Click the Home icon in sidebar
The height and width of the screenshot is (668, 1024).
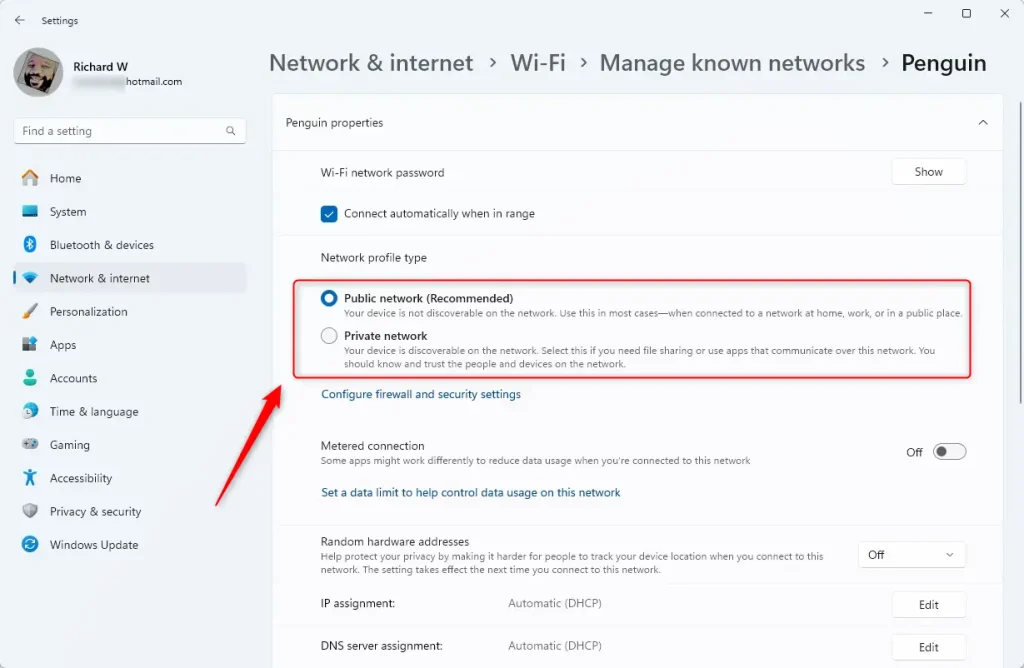point(30,178)
